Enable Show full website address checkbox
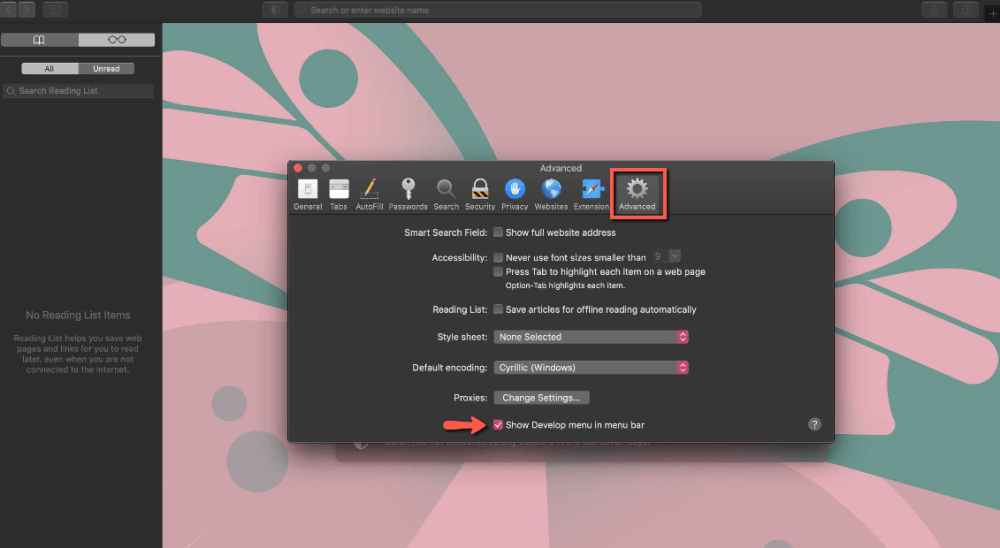Image resolution: width=1000 pixels, height=548 pixels. click(x=498, y=232)
